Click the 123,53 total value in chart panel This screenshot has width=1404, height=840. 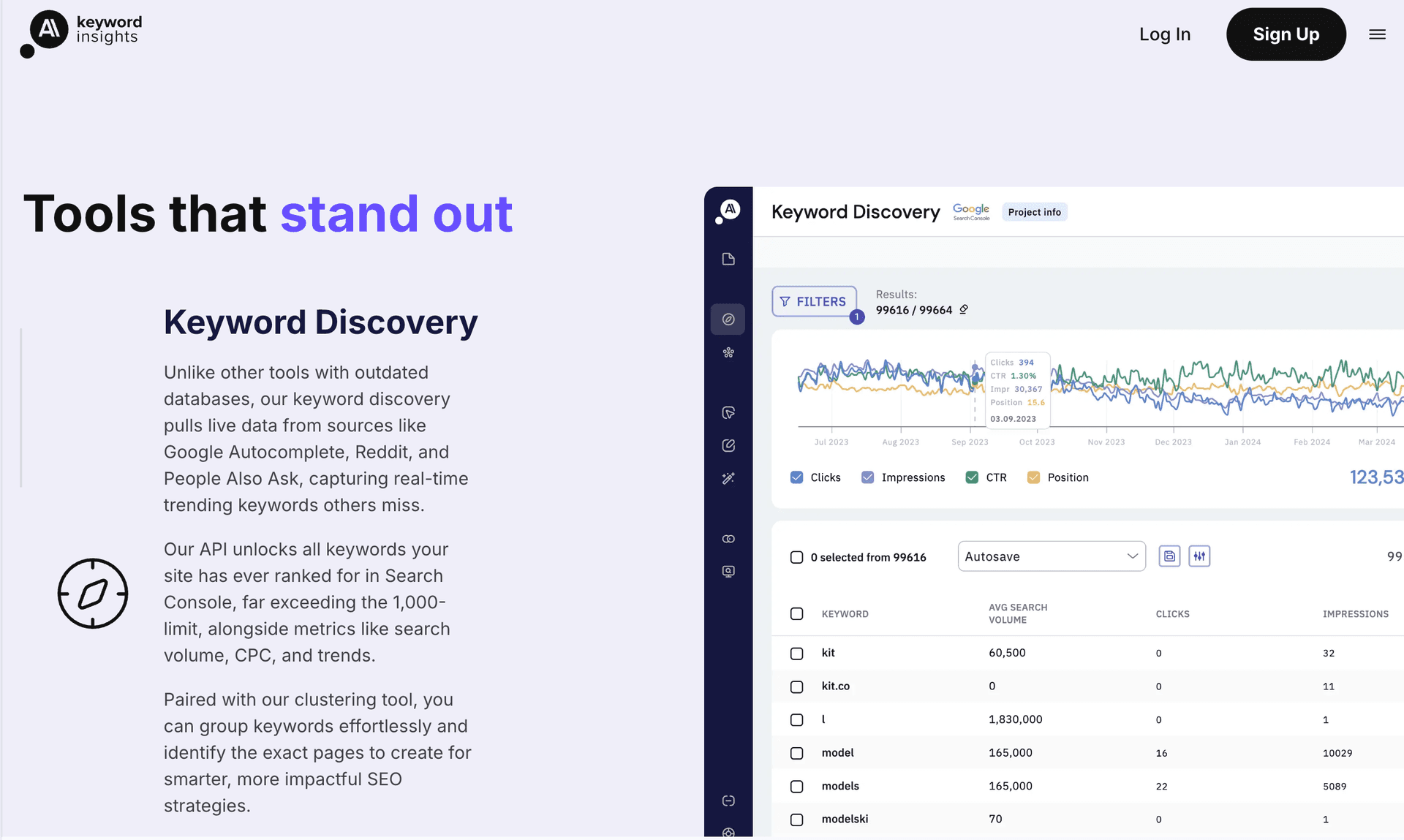click(x=1376, y=477)
